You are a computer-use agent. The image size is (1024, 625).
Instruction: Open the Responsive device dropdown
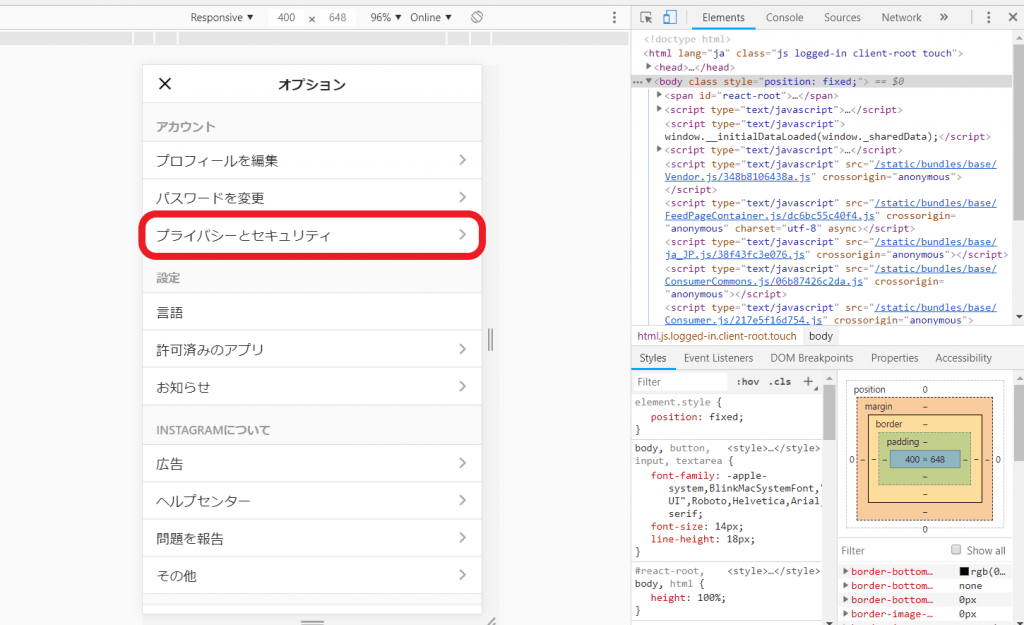point(222,18)
